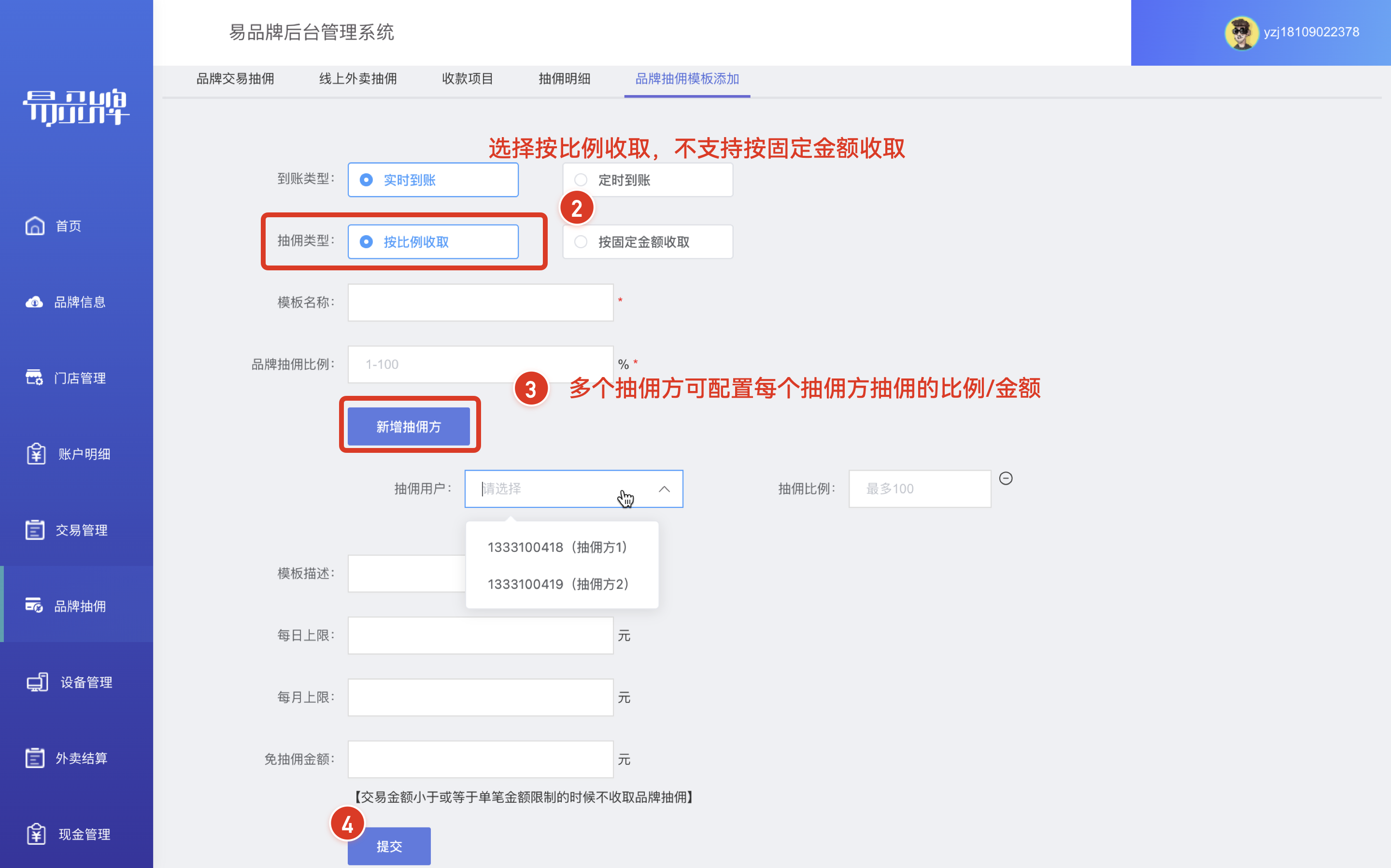Image resolution: width=1391 pixels, height=868 pixels.
Task: Submit the form with 提交 button
Action: point(389,846)
